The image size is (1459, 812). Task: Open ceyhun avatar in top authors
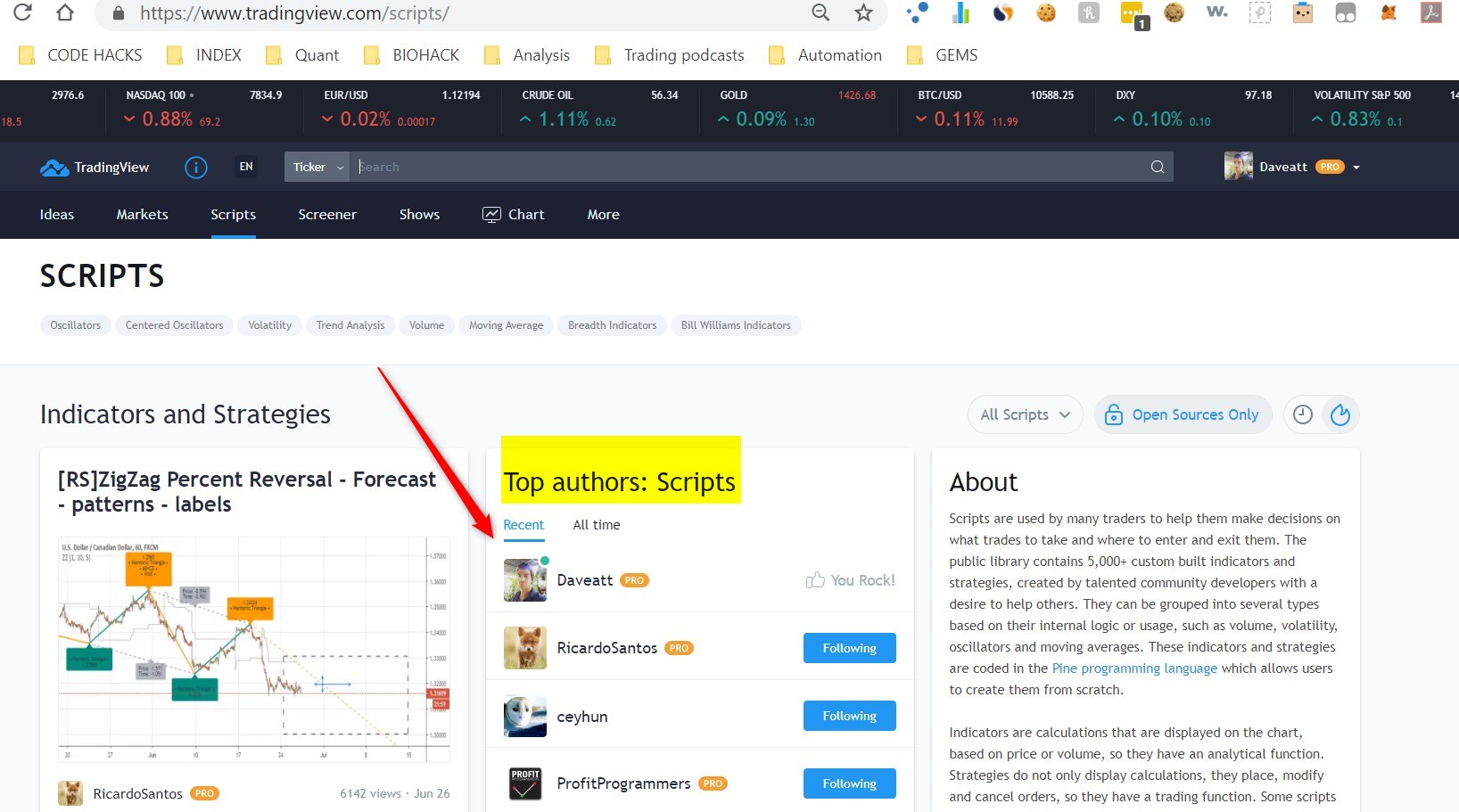[x=525, y=716]
